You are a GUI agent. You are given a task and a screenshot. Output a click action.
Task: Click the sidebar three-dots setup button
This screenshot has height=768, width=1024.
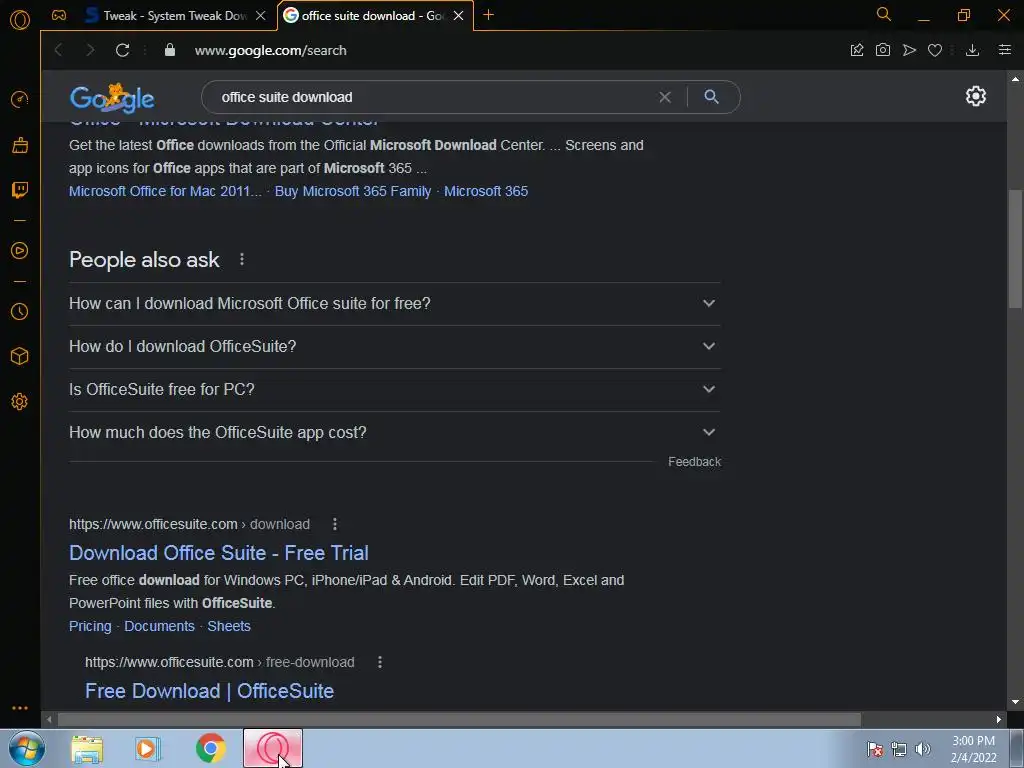pos(20,708)
